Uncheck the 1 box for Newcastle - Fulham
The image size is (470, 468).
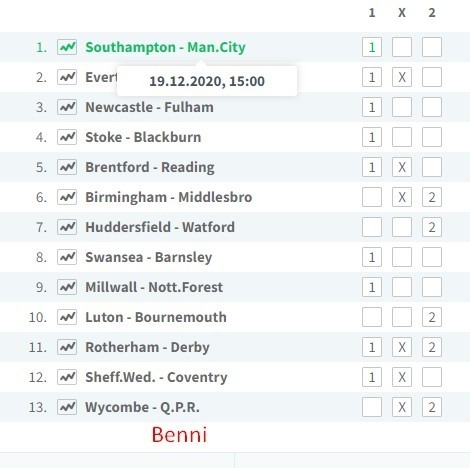coord(372,107)
